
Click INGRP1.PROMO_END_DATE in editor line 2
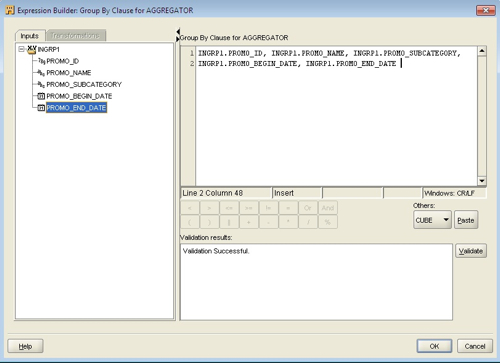click(x=351, y=63)
